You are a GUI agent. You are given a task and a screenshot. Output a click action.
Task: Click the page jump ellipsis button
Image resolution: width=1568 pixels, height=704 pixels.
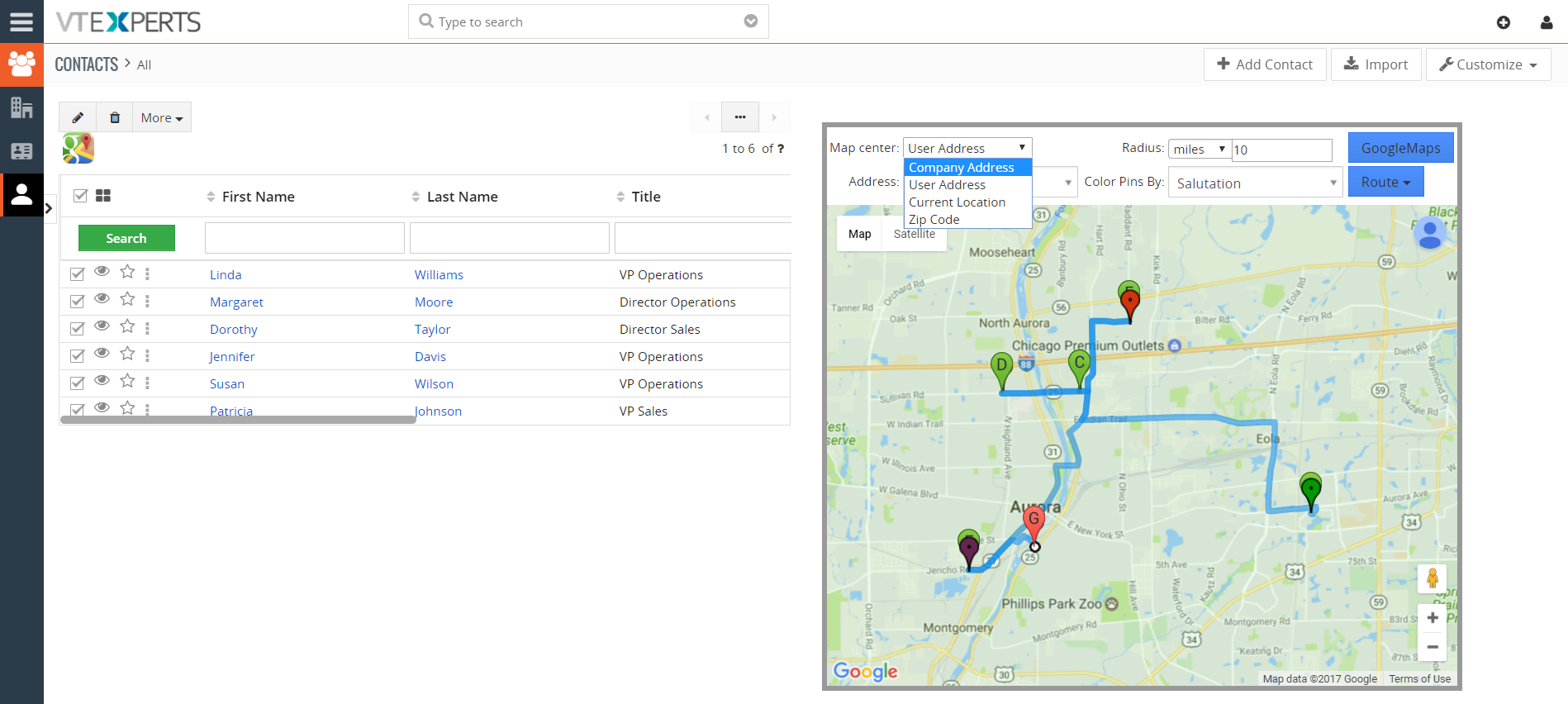click(740, 117)
